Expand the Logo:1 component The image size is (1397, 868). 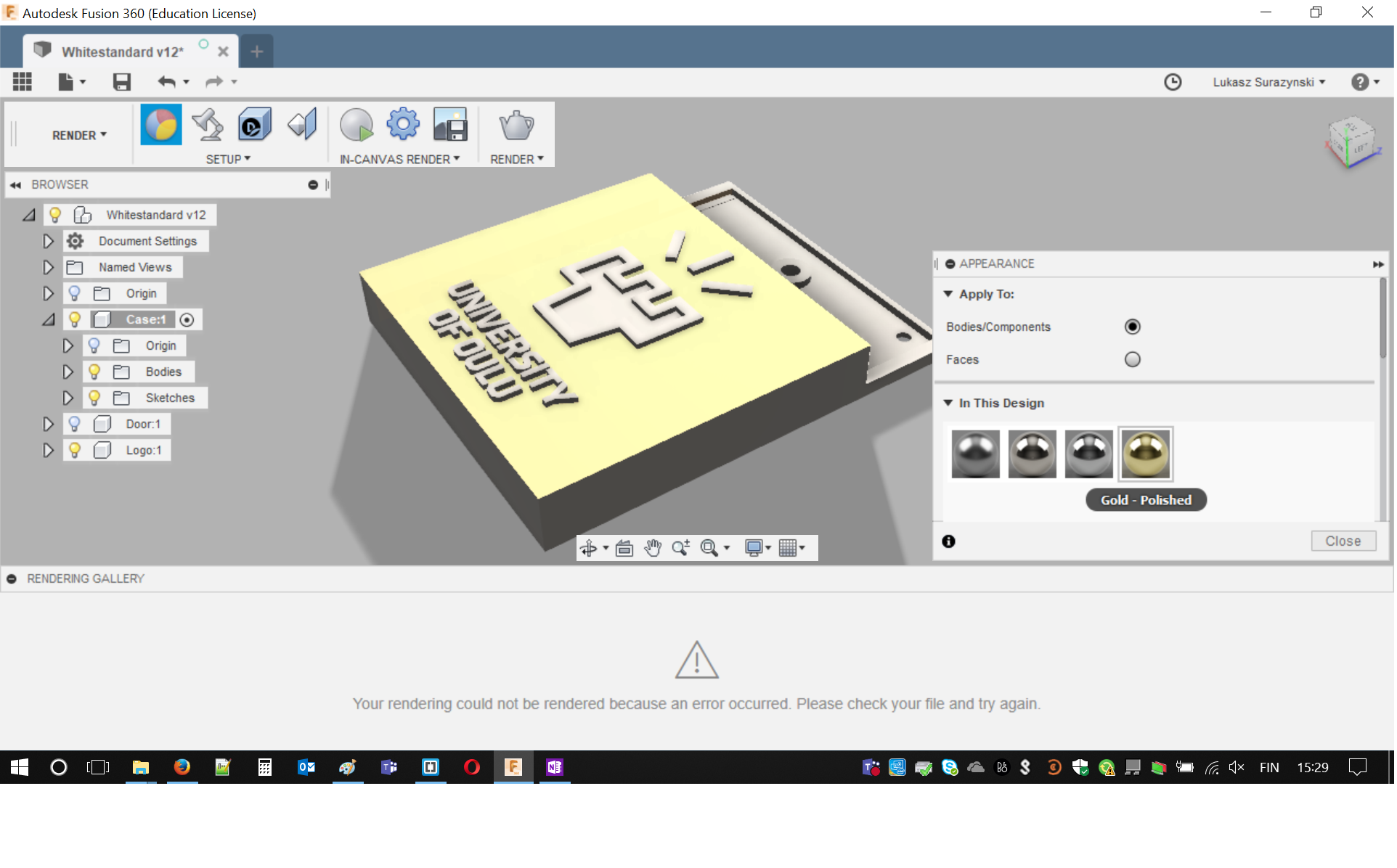click(48, 451)
